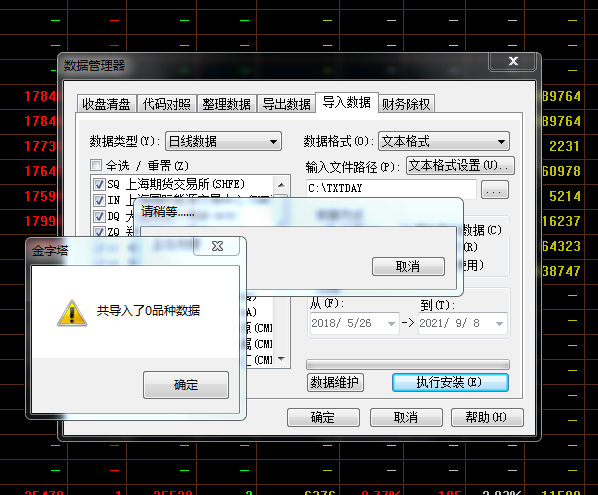Close the 金字塔 message box
The height and width of the screenshot is (495, 598).
[217, 246]
